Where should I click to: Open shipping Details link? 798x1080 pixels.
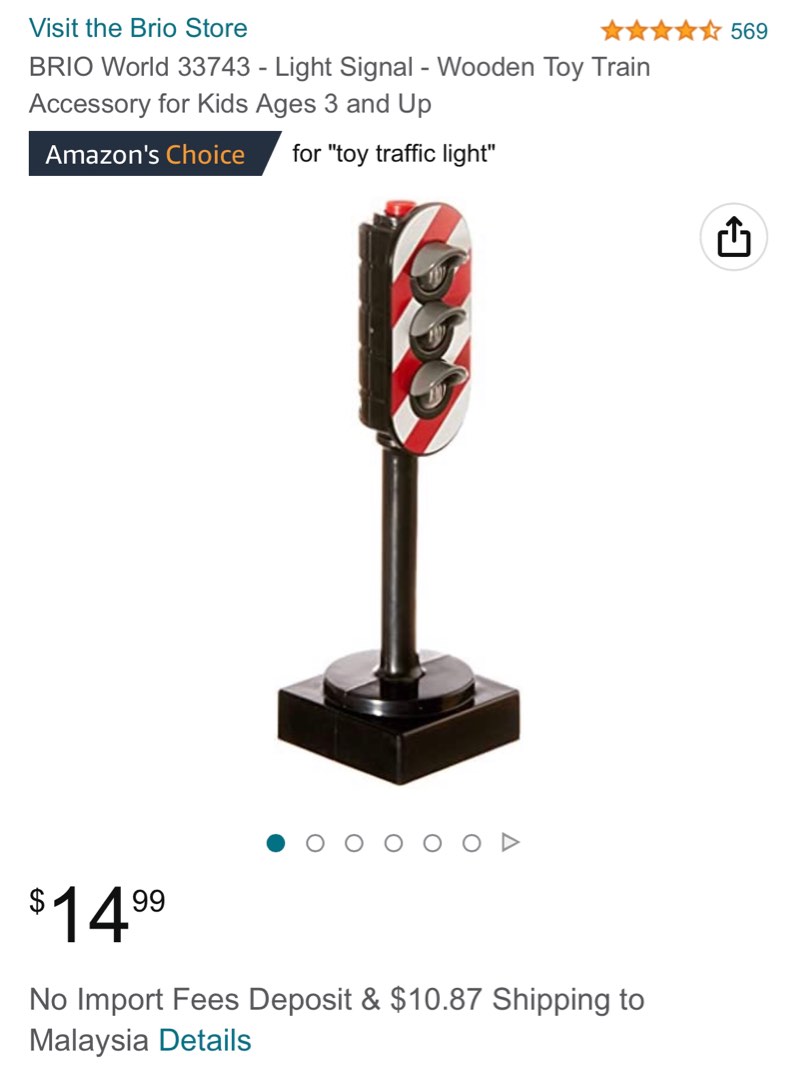pyautogui.click(x=204, y=1040)
